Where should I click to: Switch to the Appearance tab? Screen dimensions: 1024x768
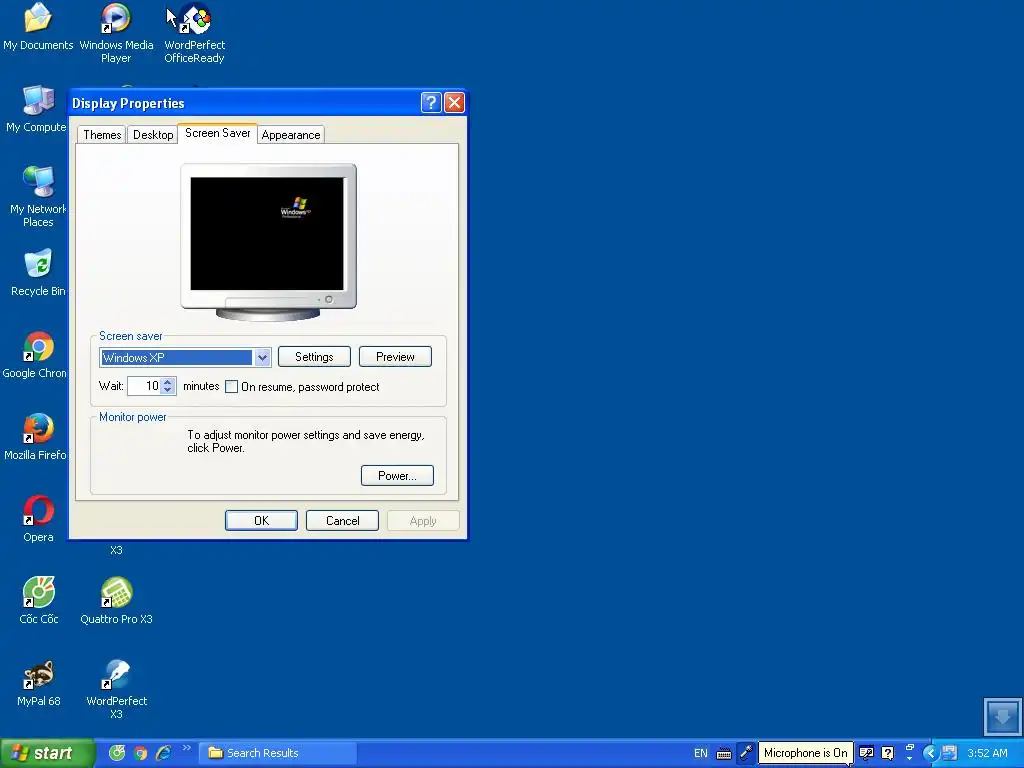coord(291,135)
